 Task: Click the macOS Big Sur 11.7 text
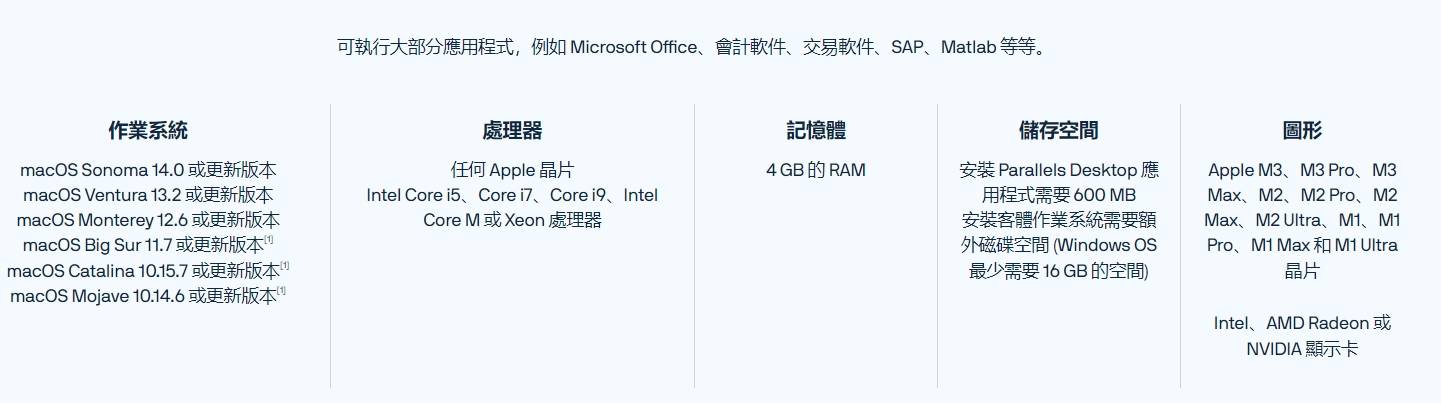142,246
